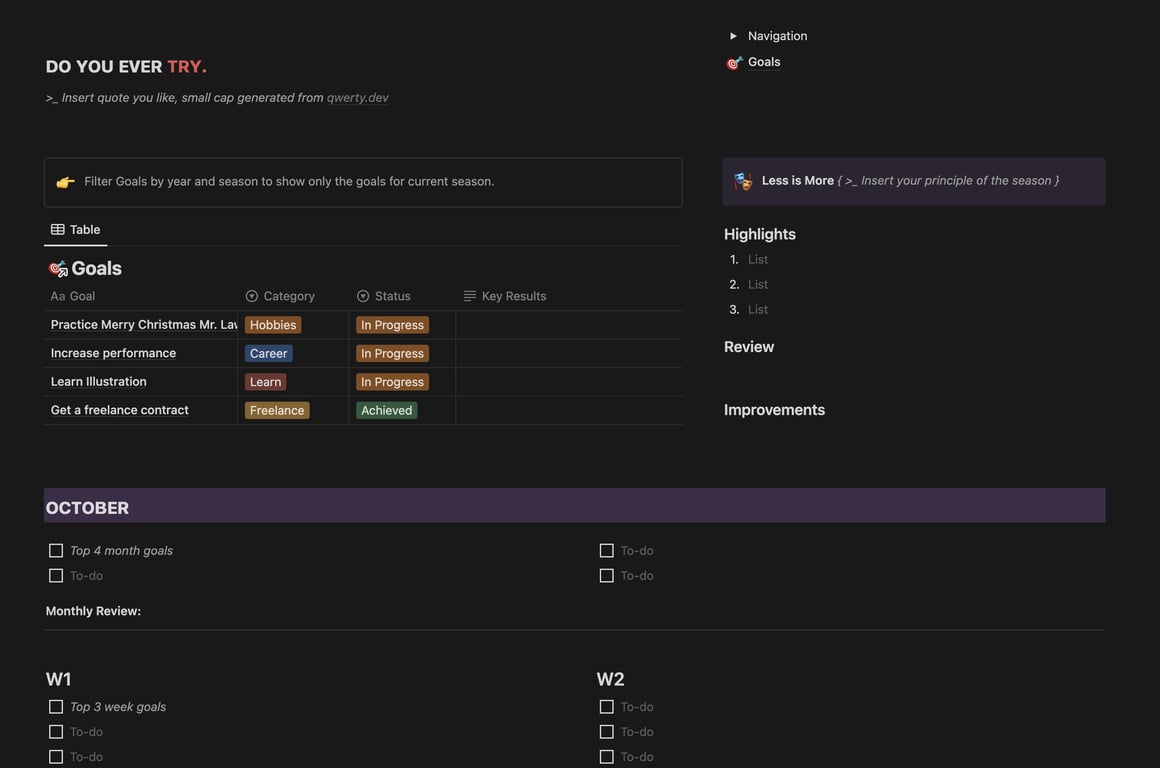The width and height of the screenshot is (1160, 768).
Task: Click the Key Results text icon
Action: coord(470,296)
